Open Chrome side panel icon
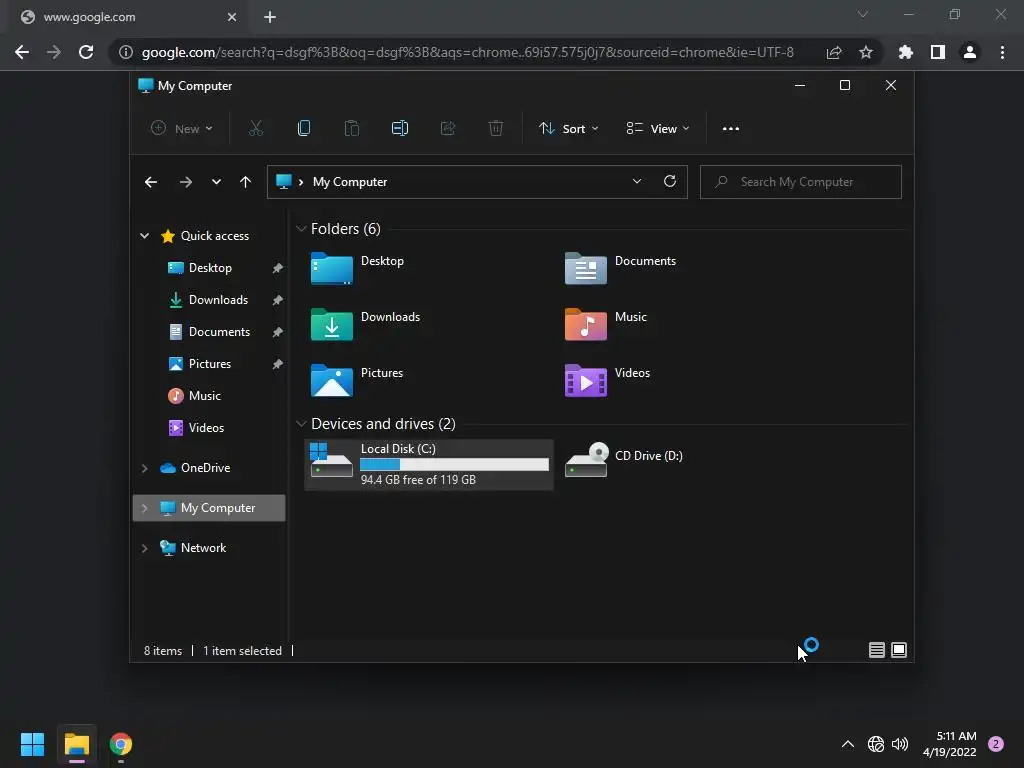 [x=938, y=52]
